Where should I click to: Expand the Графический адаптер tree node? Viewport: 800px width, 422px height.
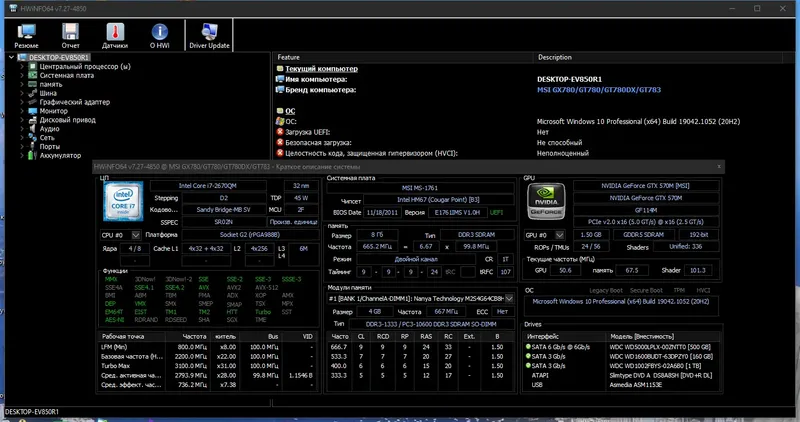22,102
